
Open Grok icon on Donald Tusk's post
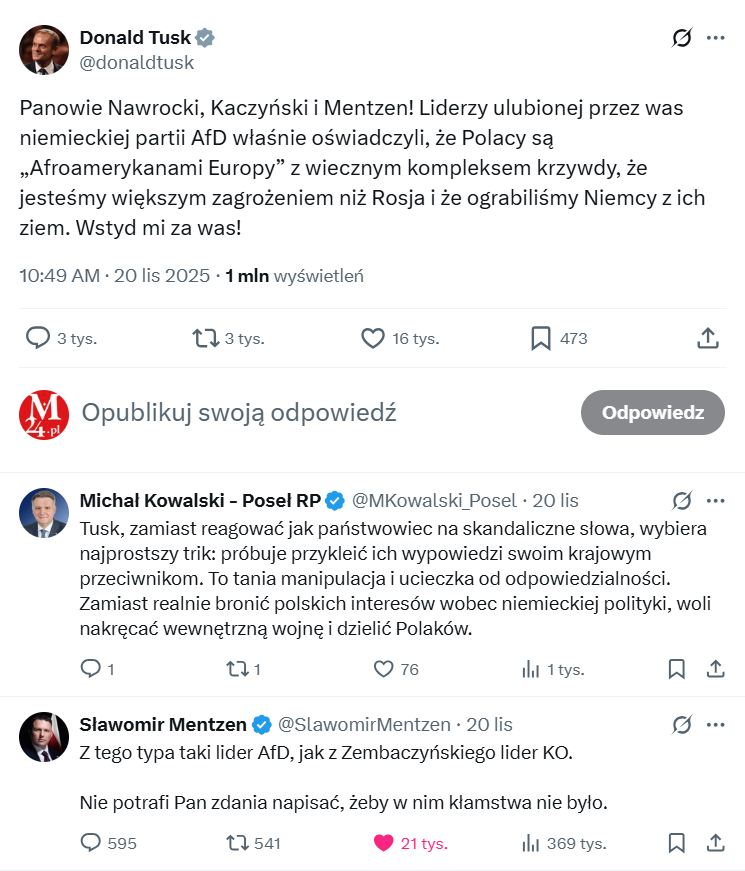coord(682,38)
